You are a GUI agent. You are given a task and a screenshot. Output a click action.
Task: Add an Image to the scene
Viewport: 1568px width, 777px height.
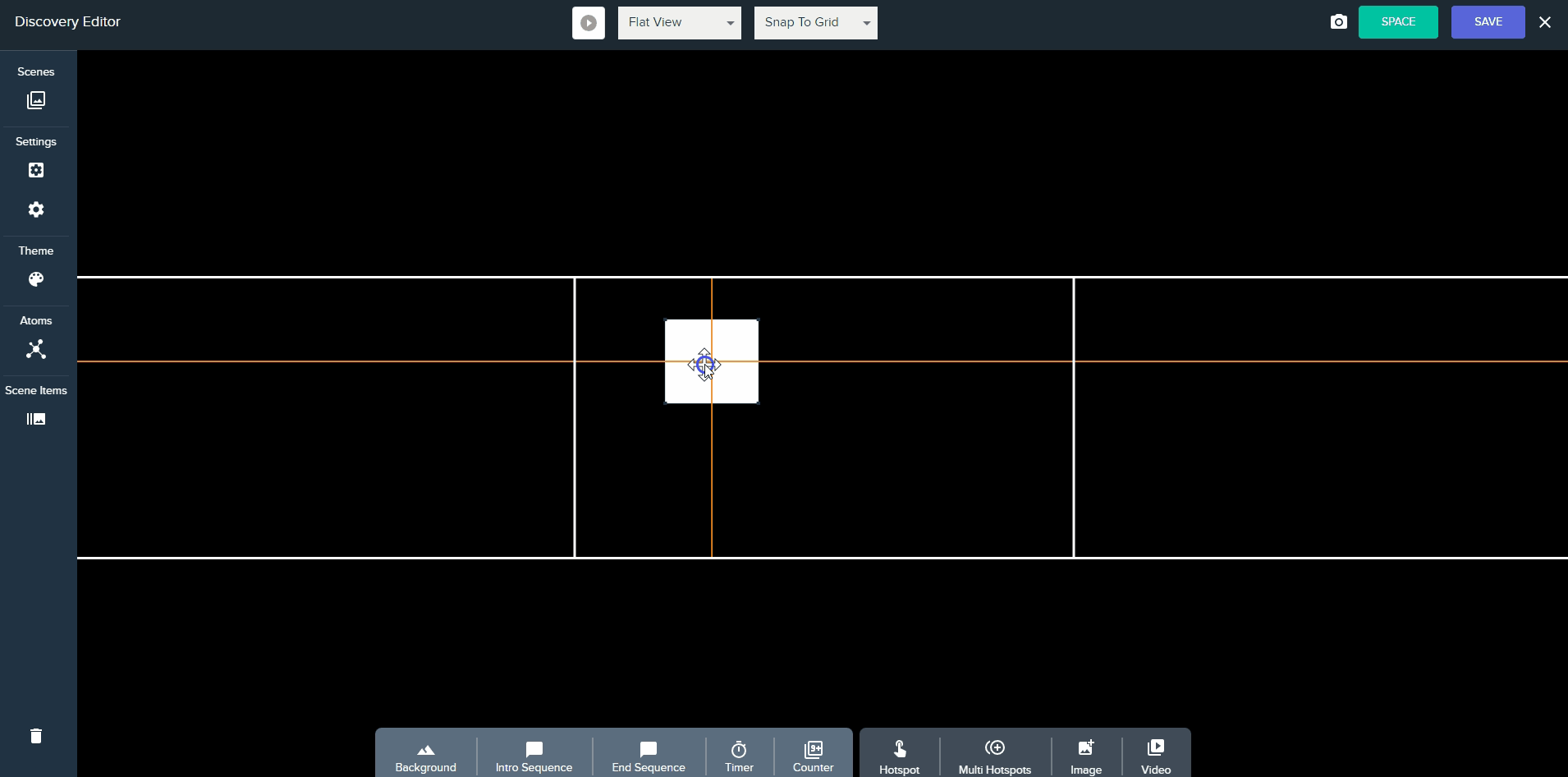[x=1086, y=756]
